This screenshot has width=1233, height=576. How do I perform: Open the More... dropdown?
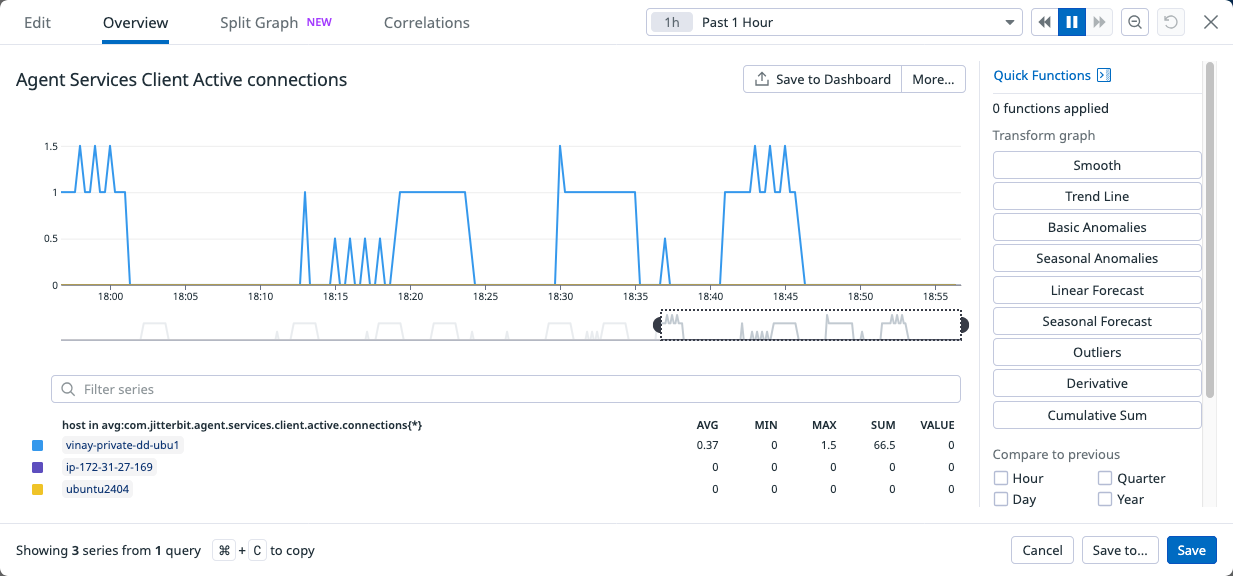tap(932, 79)
